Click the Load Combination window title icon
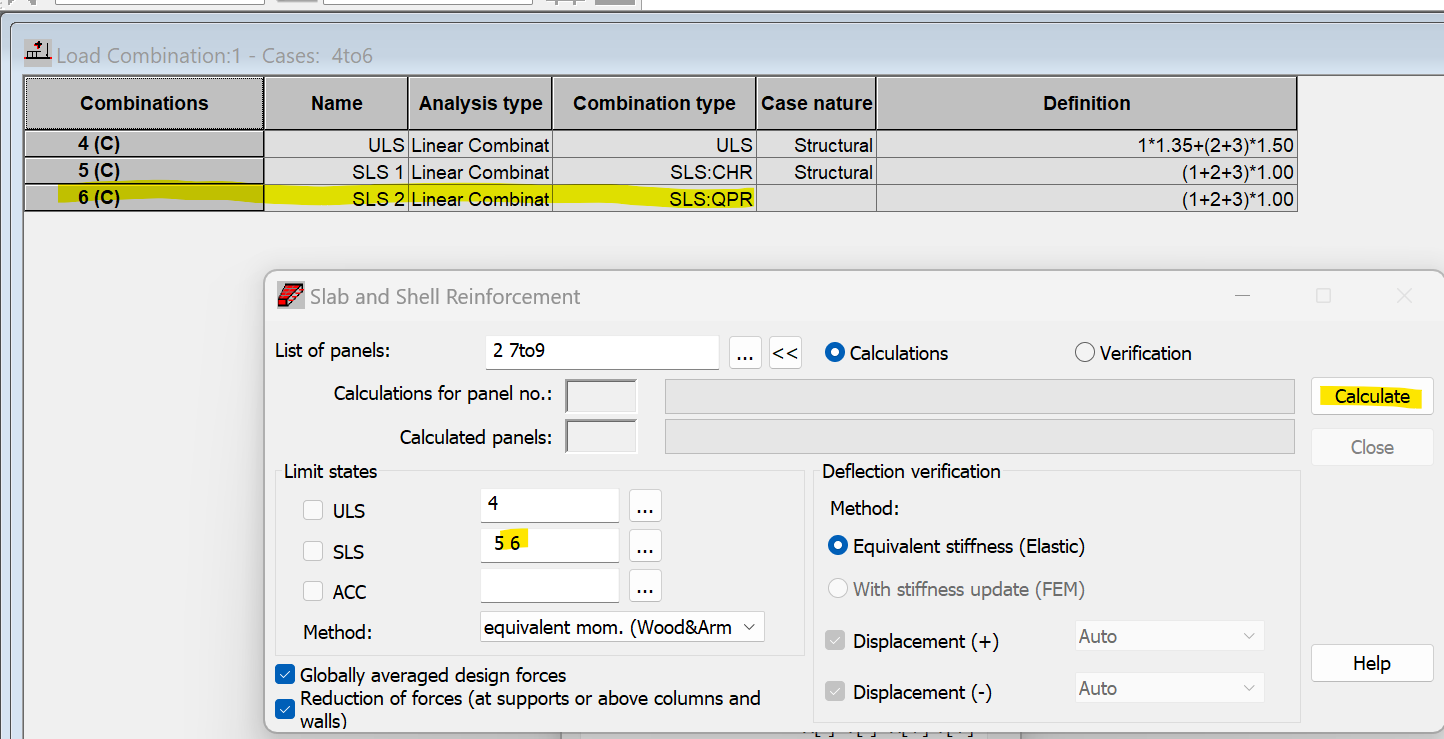This screenshot has height=739, width=1444. [x=38, y=53]
